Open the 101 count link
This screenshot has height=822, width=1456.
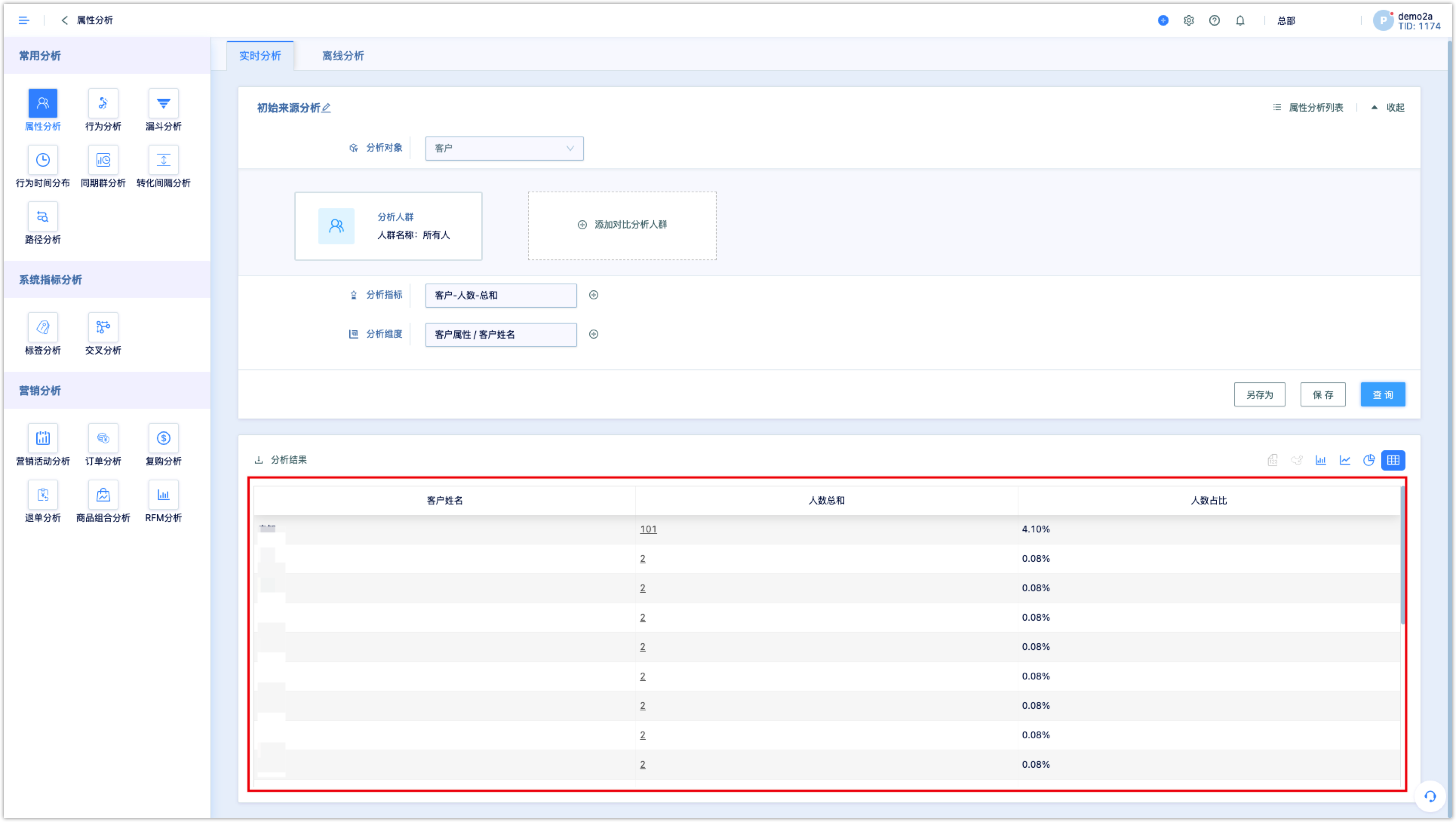tap(648, 529)
